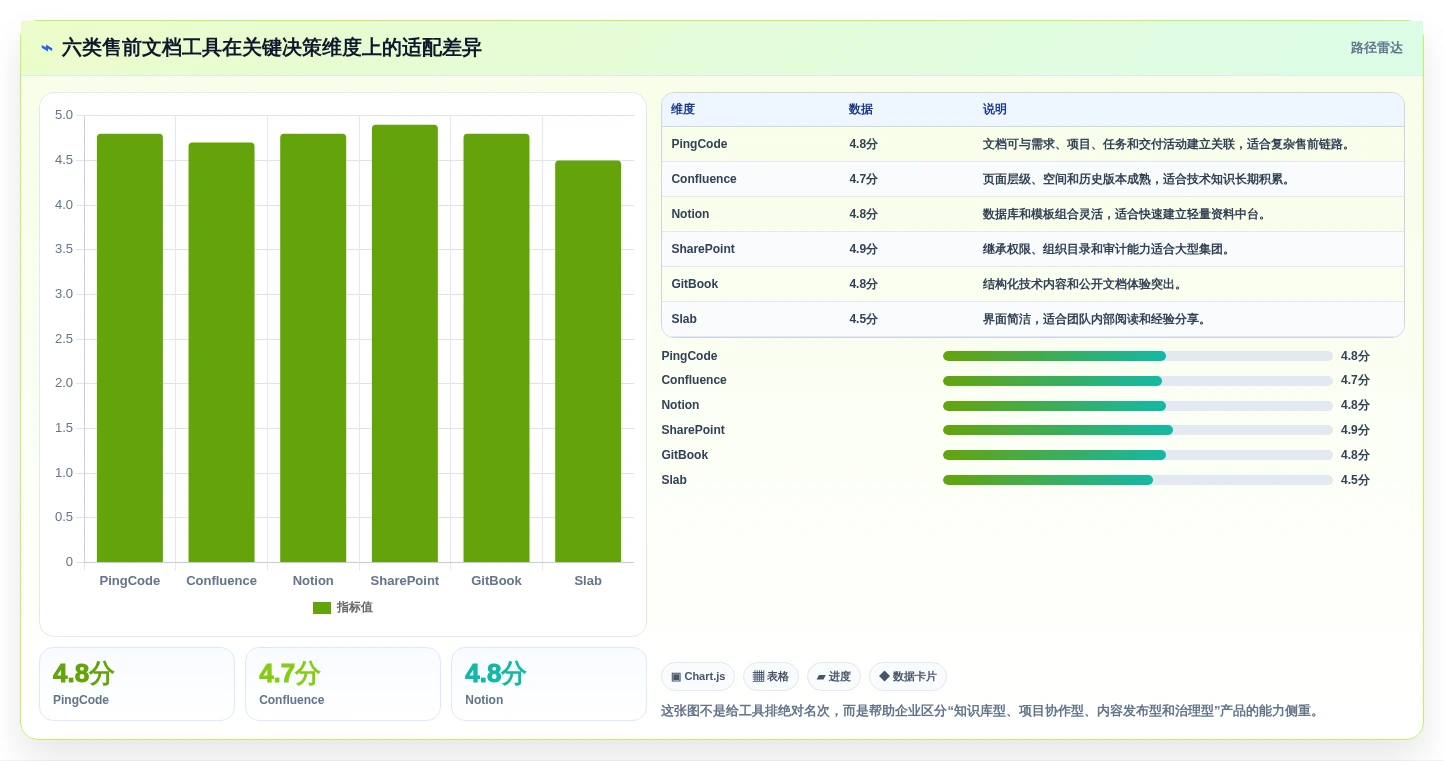1444x761 pixels.
Task: Click the 维度 column header
Action: pos(683,110)
